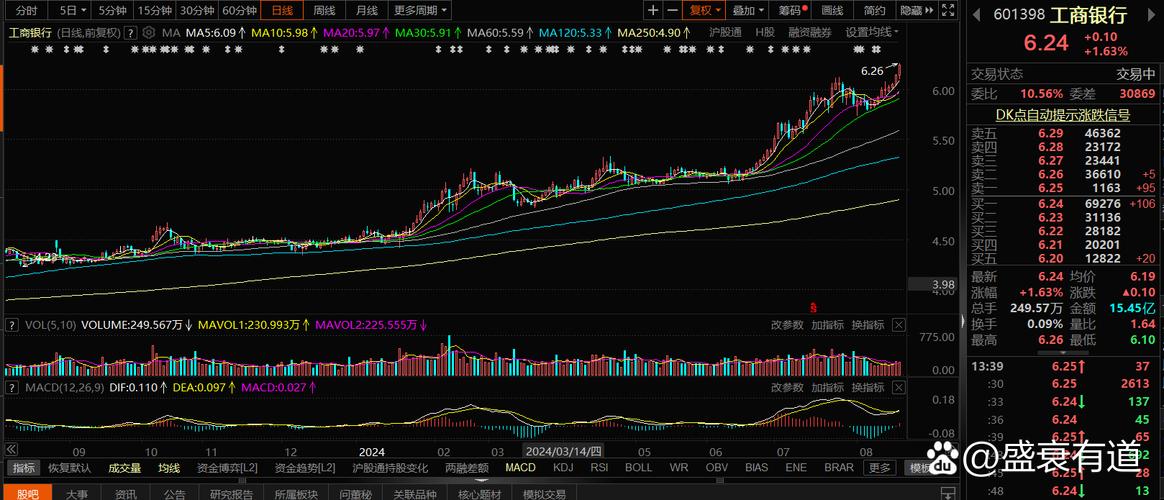Open 研究报告 bottom tab
The width and height of the screenshot is (1164, 500).
coord(231,494)
